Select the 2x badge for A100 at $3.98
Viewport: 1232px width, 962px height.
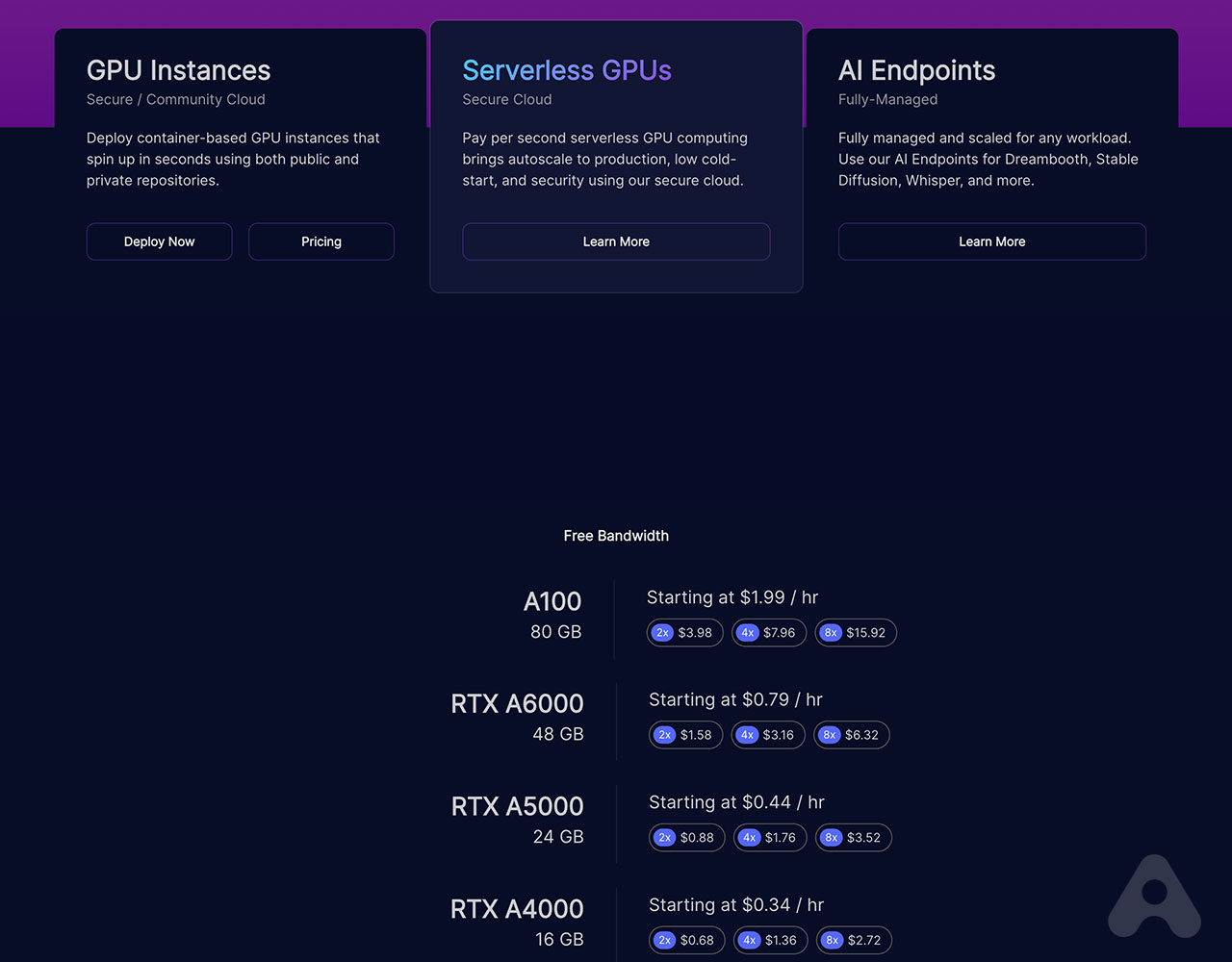[684, 632]
